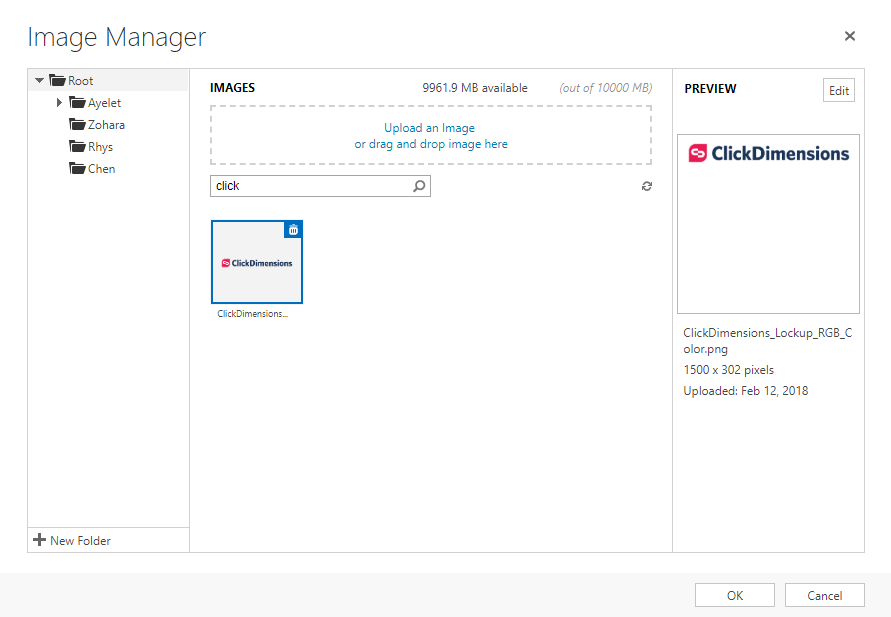
Task: Open the Rhys folder
Action: tap(101, 147)
